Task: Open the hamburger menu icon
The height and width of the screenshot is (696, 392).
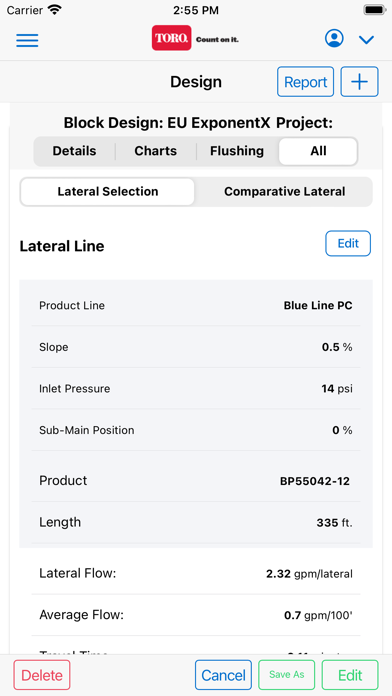Action: [x=28, y=40]
